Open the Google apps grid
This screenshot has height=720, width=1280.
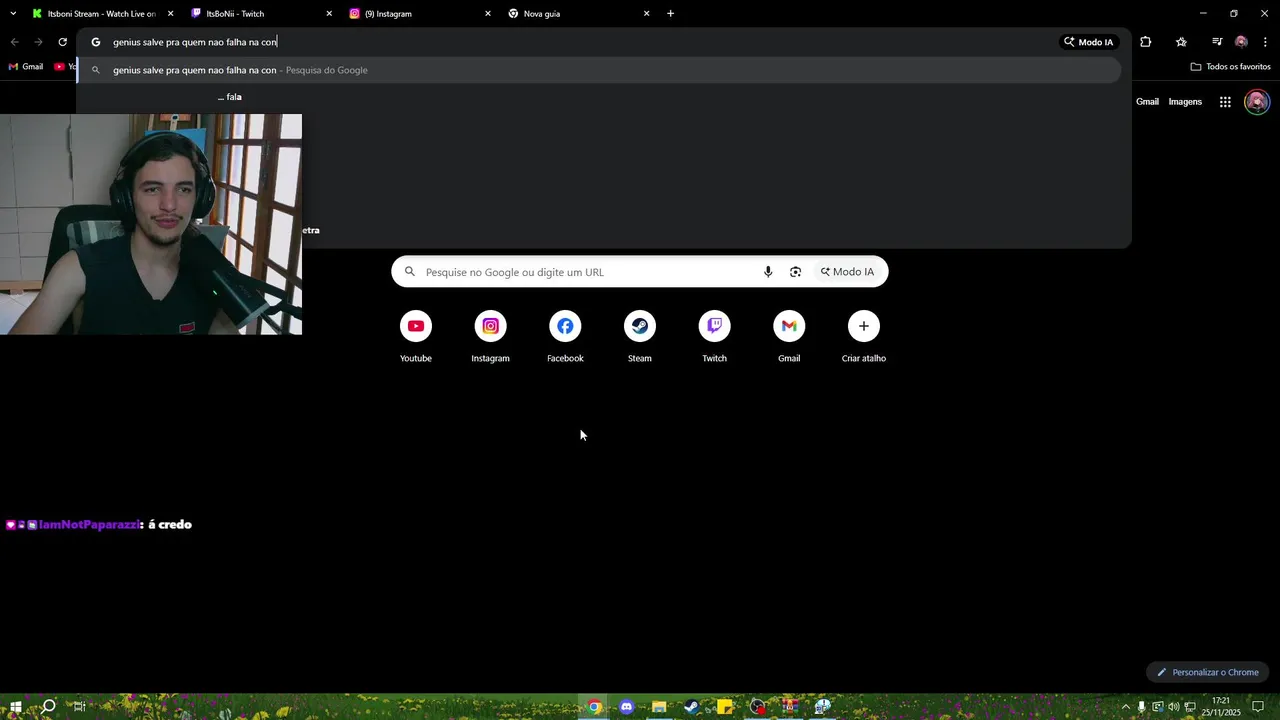pyautogui.click(x=1225, y=102)
